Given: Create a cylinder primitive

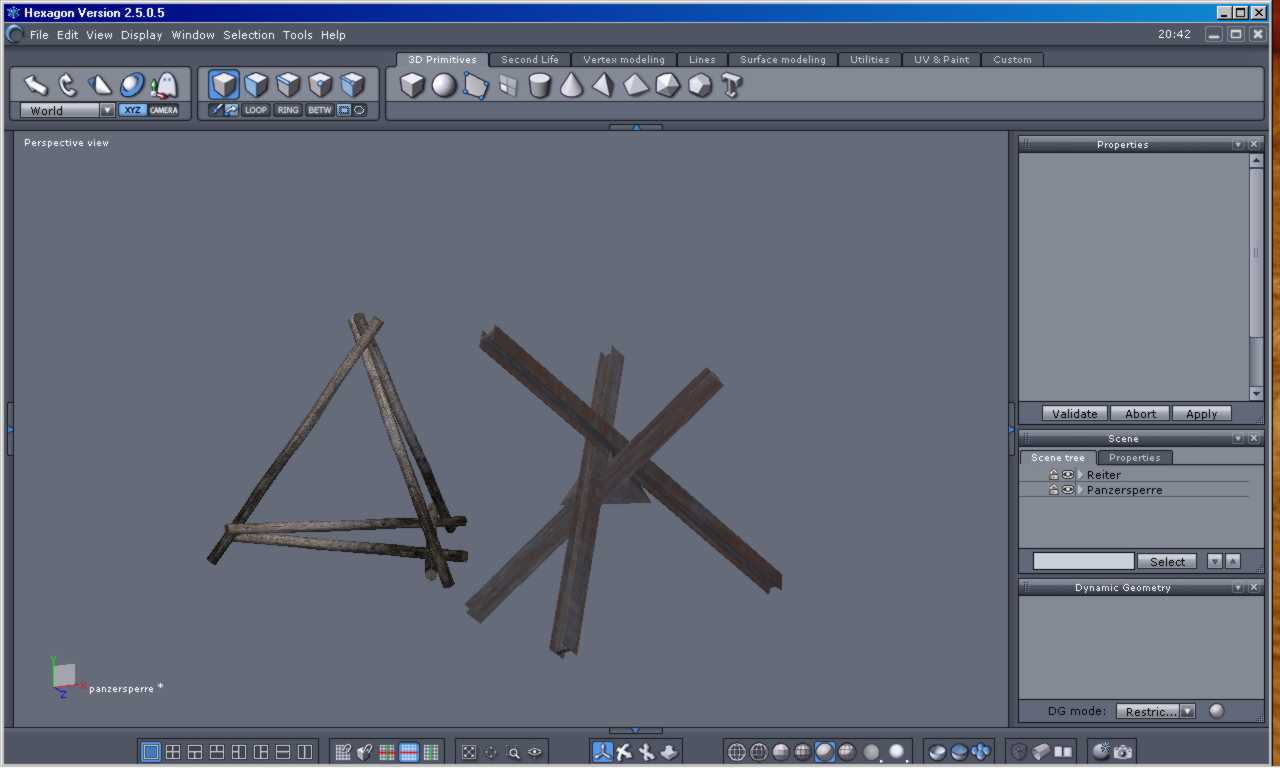Looking at the screenshot, I should point(540,86).
